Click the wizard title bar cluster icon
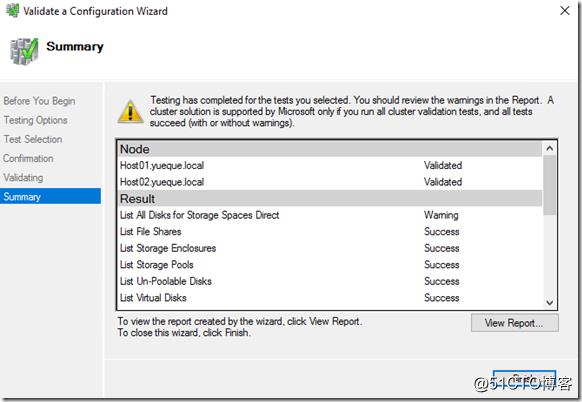Image resolution: width=582 pixels, height=402 pixels. [x=12, y=10]
